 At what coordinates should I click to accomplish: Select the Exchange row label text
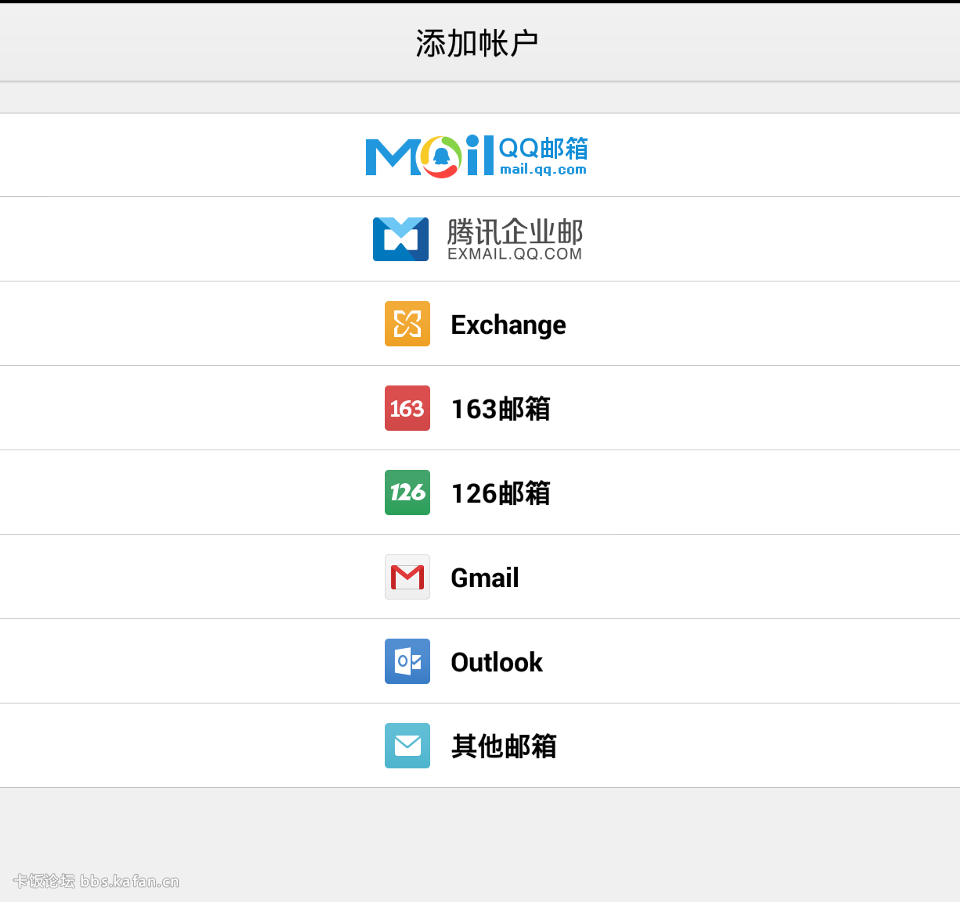508,324
